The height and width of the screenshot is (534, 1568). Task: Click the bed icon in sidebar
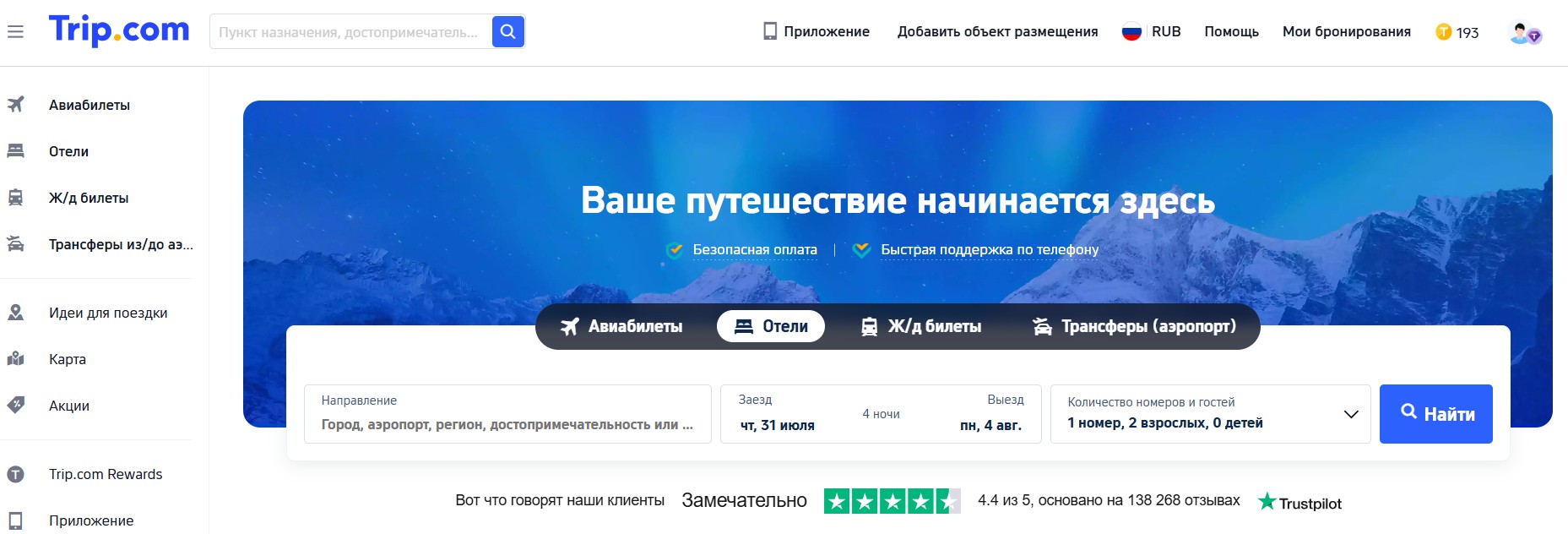(16, 151)
